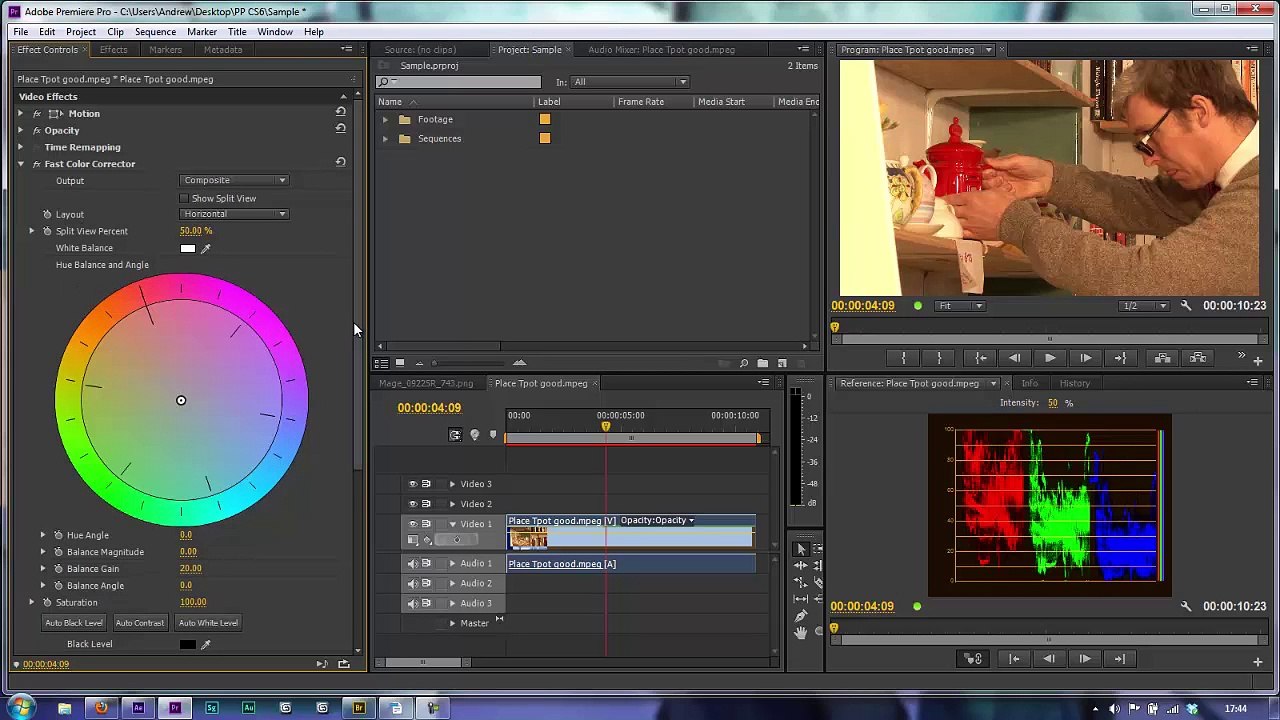Image resolution: width=1280 pixels, height=720 pixels.
Task: Click the Lift button in Program monitor
Action: tap(1162, 358)
